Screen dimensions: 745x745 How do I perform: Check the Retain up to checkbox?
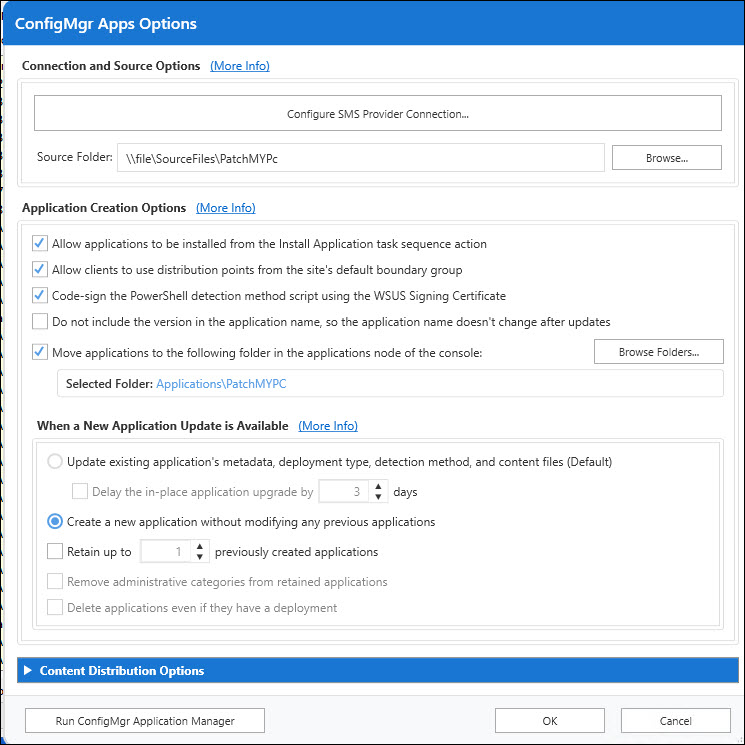pos(55,551)
